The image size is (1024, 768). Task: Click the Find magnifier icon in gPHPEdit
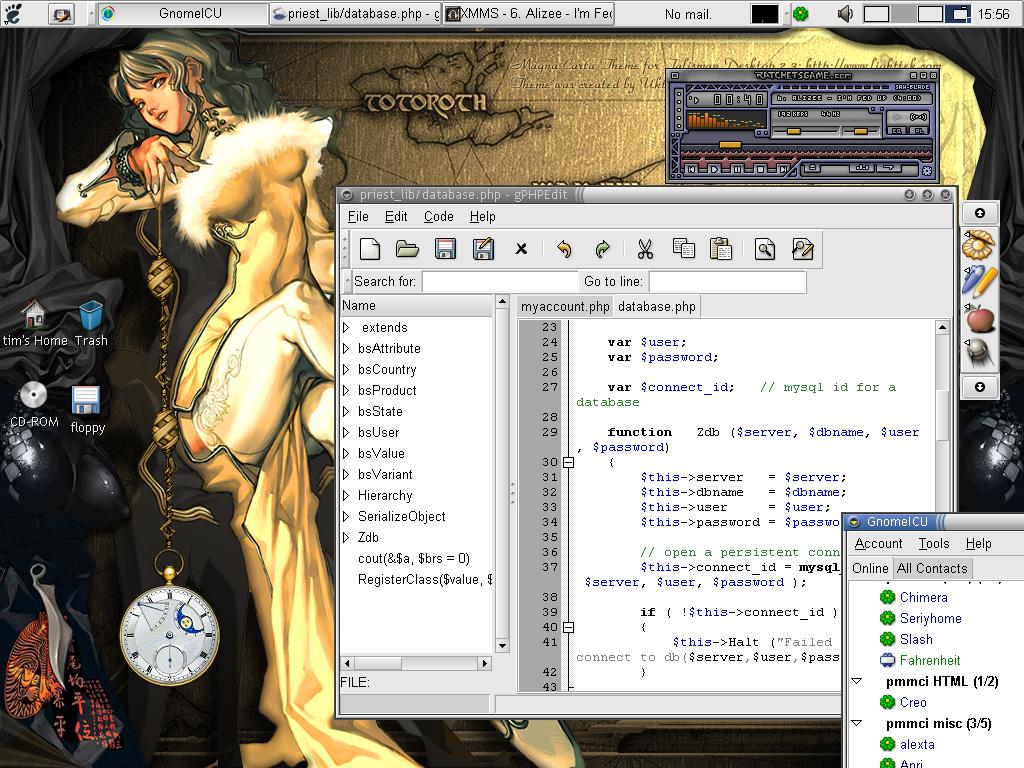[765, 249]
